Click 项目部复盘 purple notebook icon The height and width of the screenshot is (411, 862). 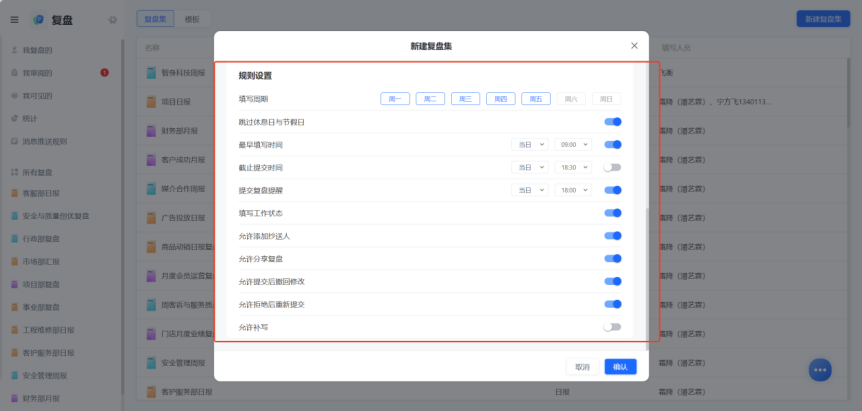[15, 284]
